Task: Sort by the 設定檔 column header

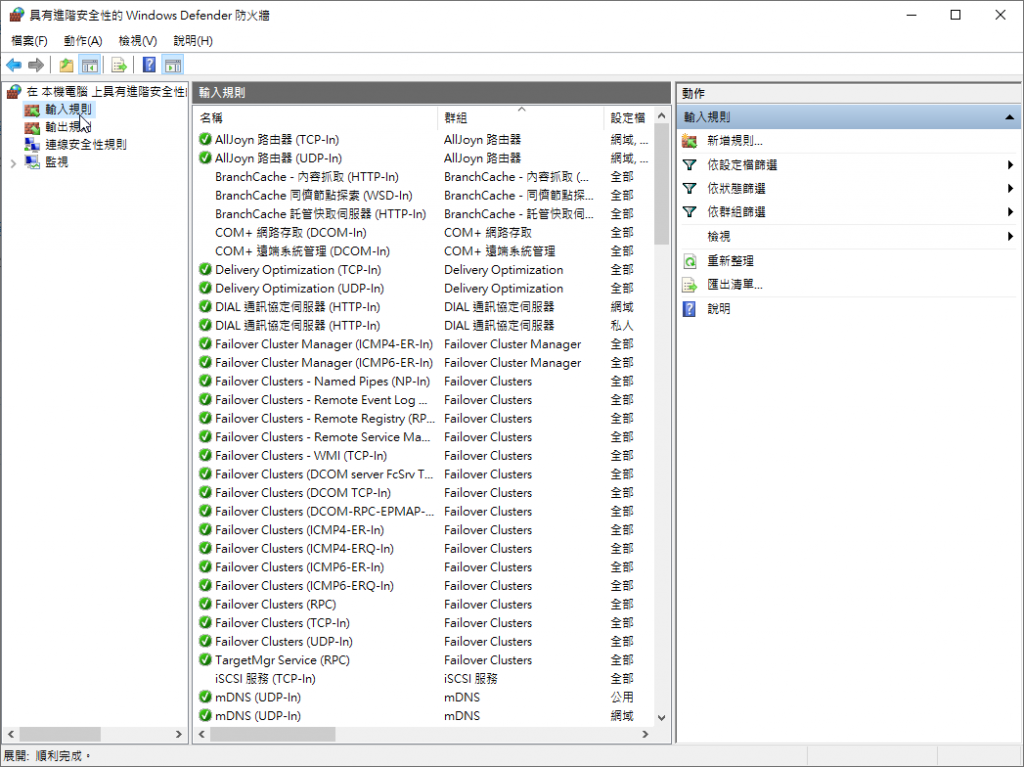Action: point(628,118)
